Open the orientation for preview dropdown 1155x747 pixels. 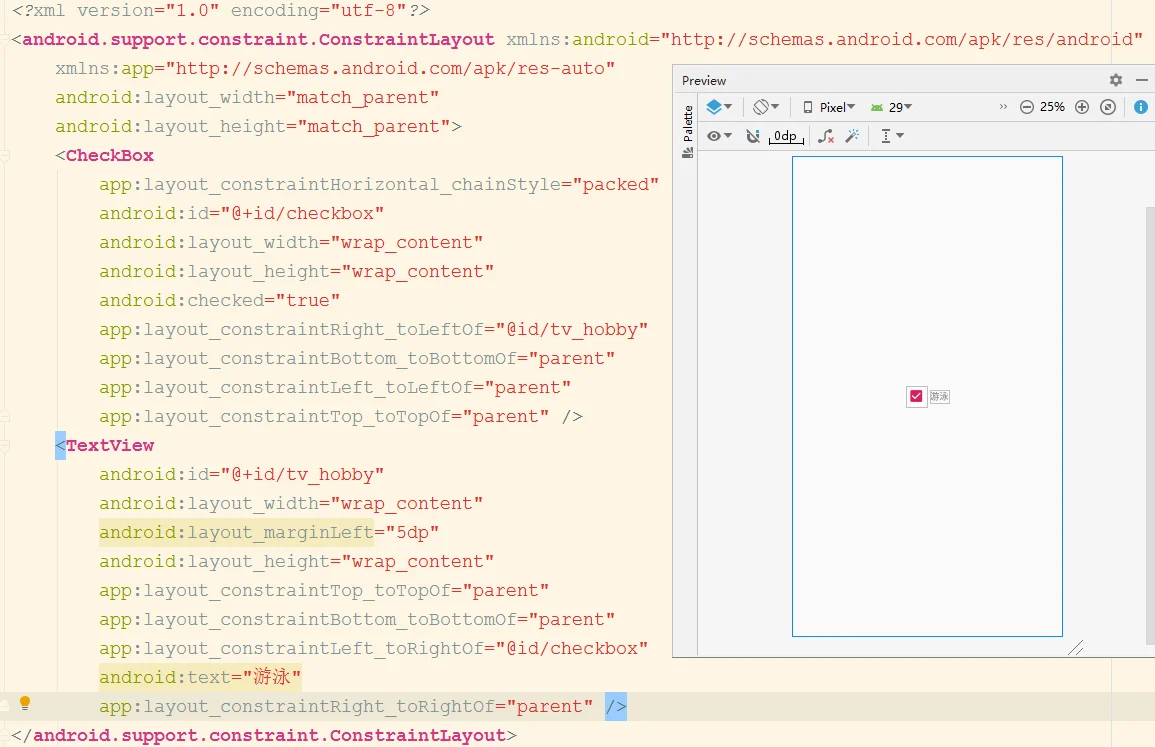[x=766, y=107]
